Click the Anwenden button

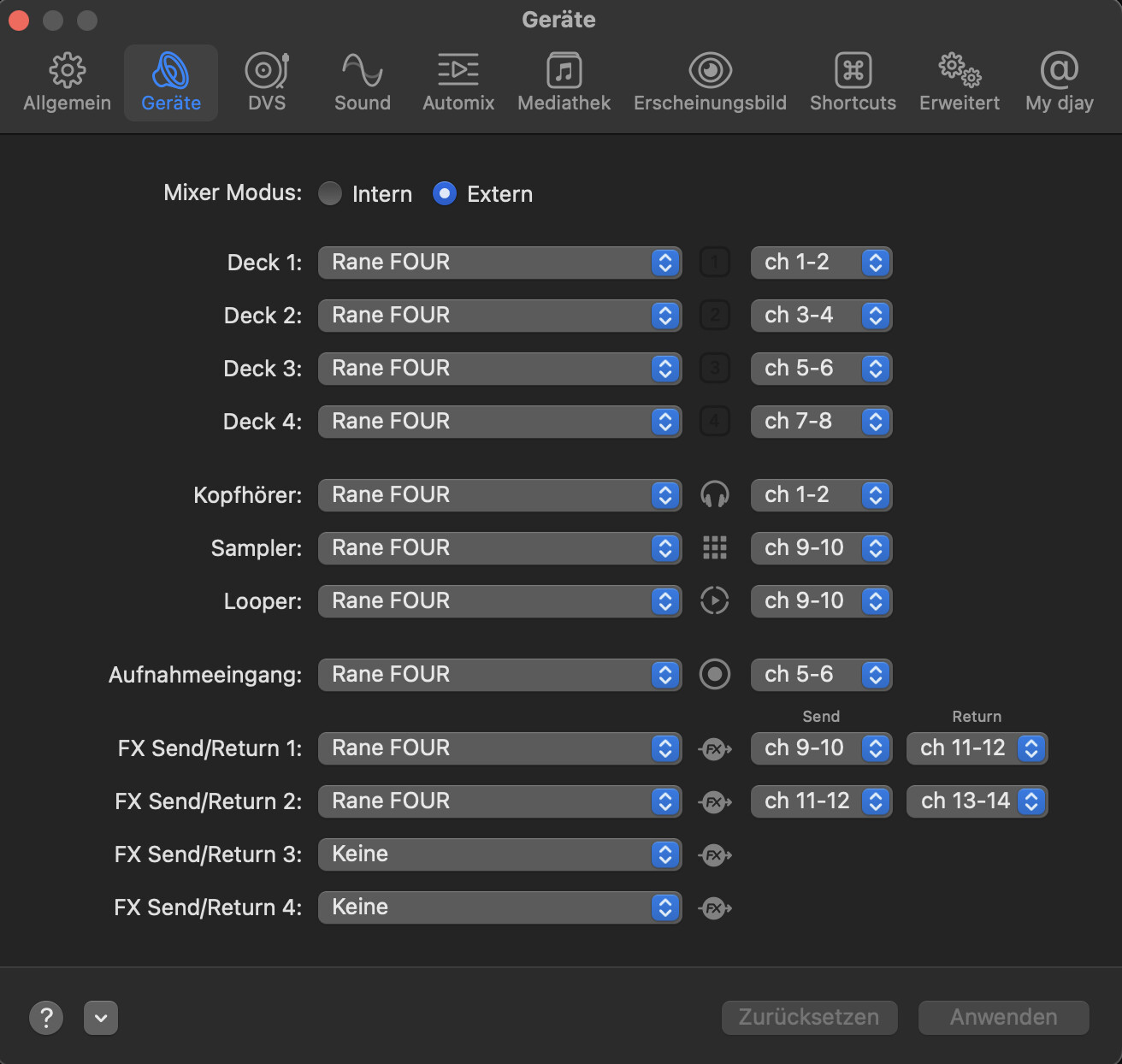coord(1003,1017)
